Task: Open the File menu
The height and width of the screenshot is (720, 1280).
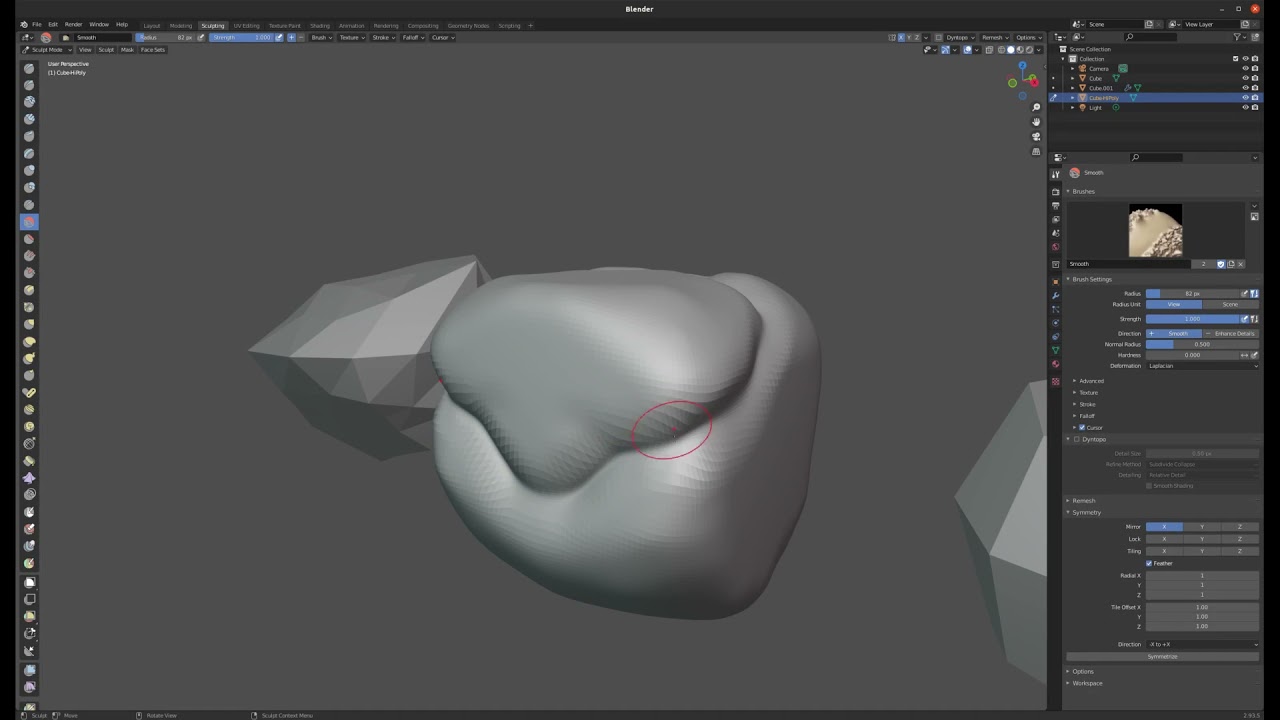Action: pyautogui.click(x=37, y=24)
